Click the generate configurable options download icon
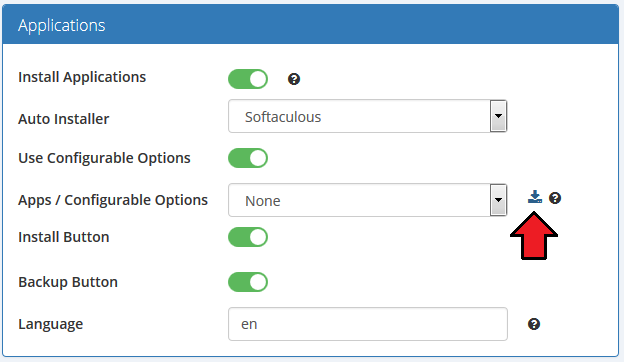624x362 pixels. pyautogui.click(x=534, y=197)
